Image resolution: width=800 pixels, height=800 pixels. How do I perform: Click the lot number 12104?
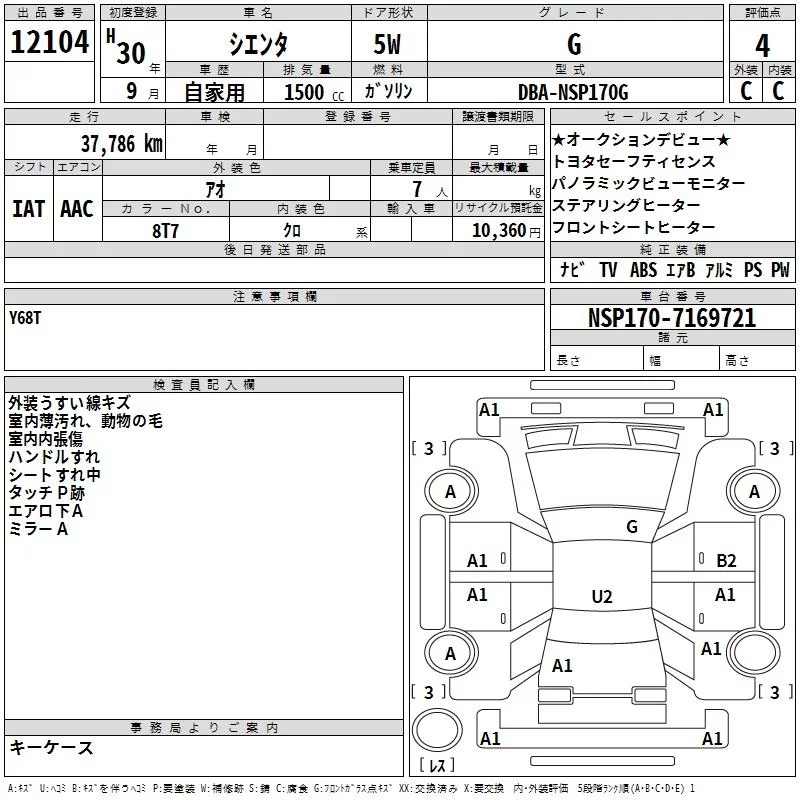click(49, 42)
